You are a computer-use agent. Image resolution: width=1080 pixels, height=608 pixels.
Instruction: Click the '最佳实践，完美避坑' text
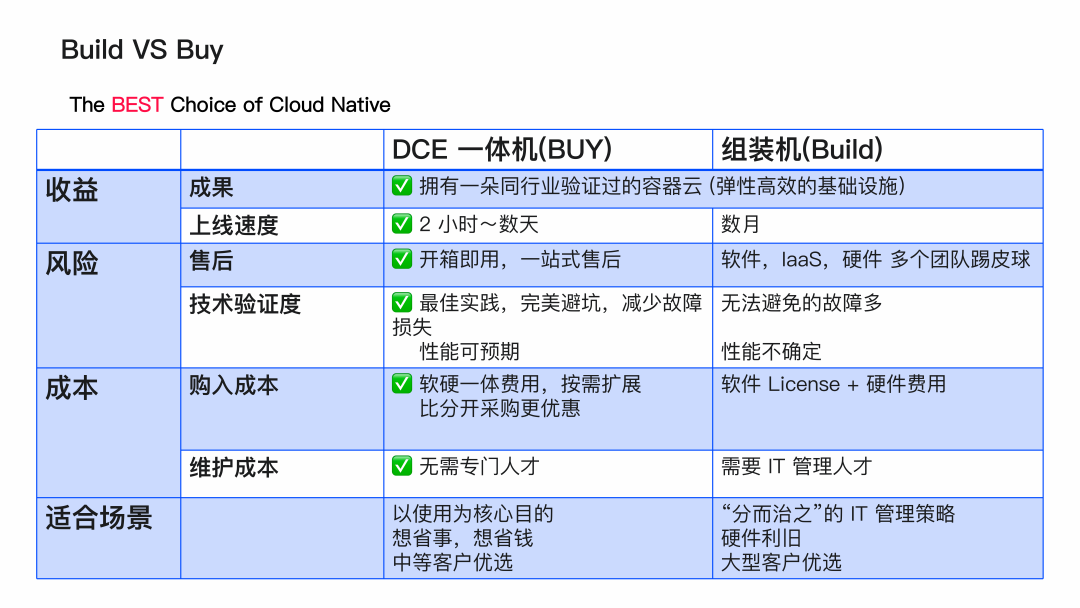pyautogui.click(x=510, y=302)
